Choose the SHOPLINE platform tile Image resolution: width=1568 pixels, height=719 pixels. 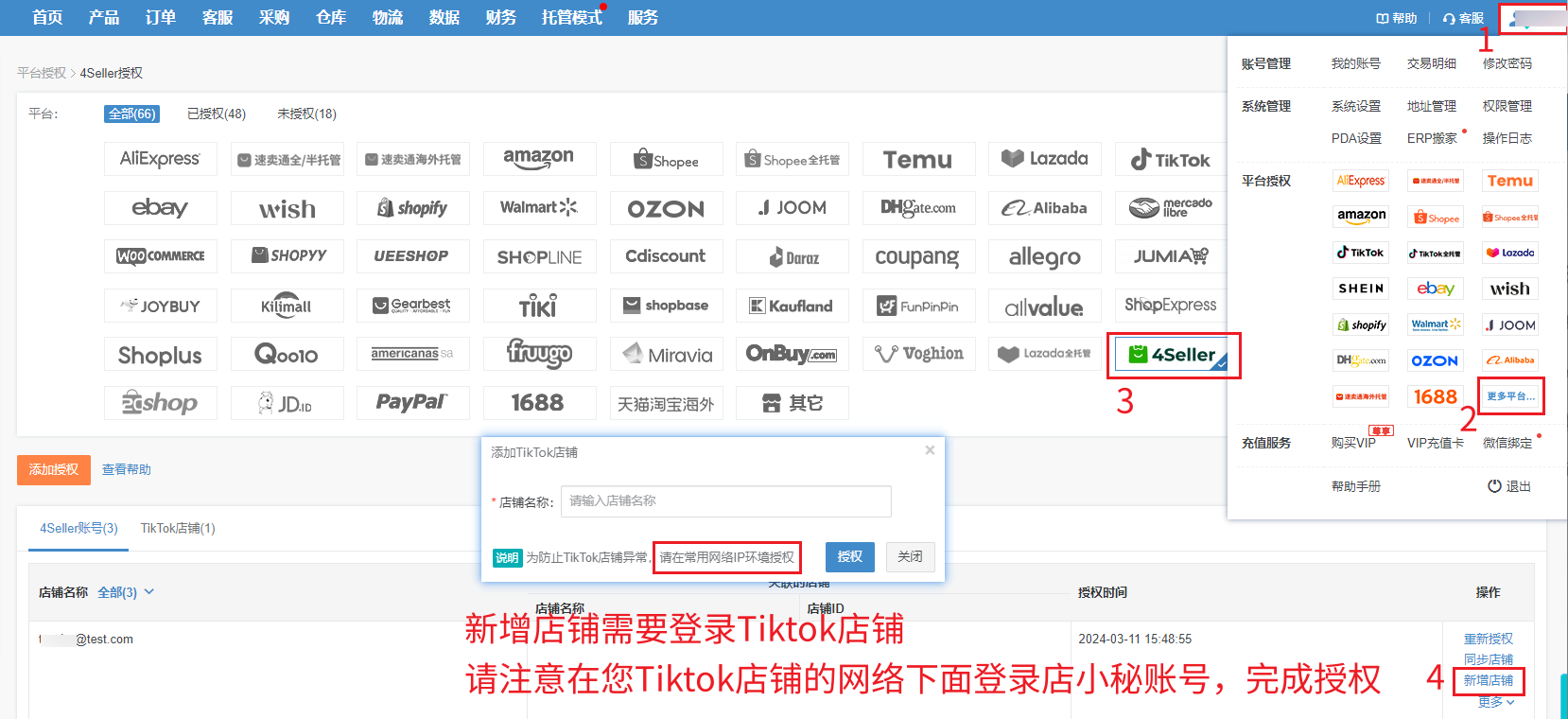(x=539, y=256)
